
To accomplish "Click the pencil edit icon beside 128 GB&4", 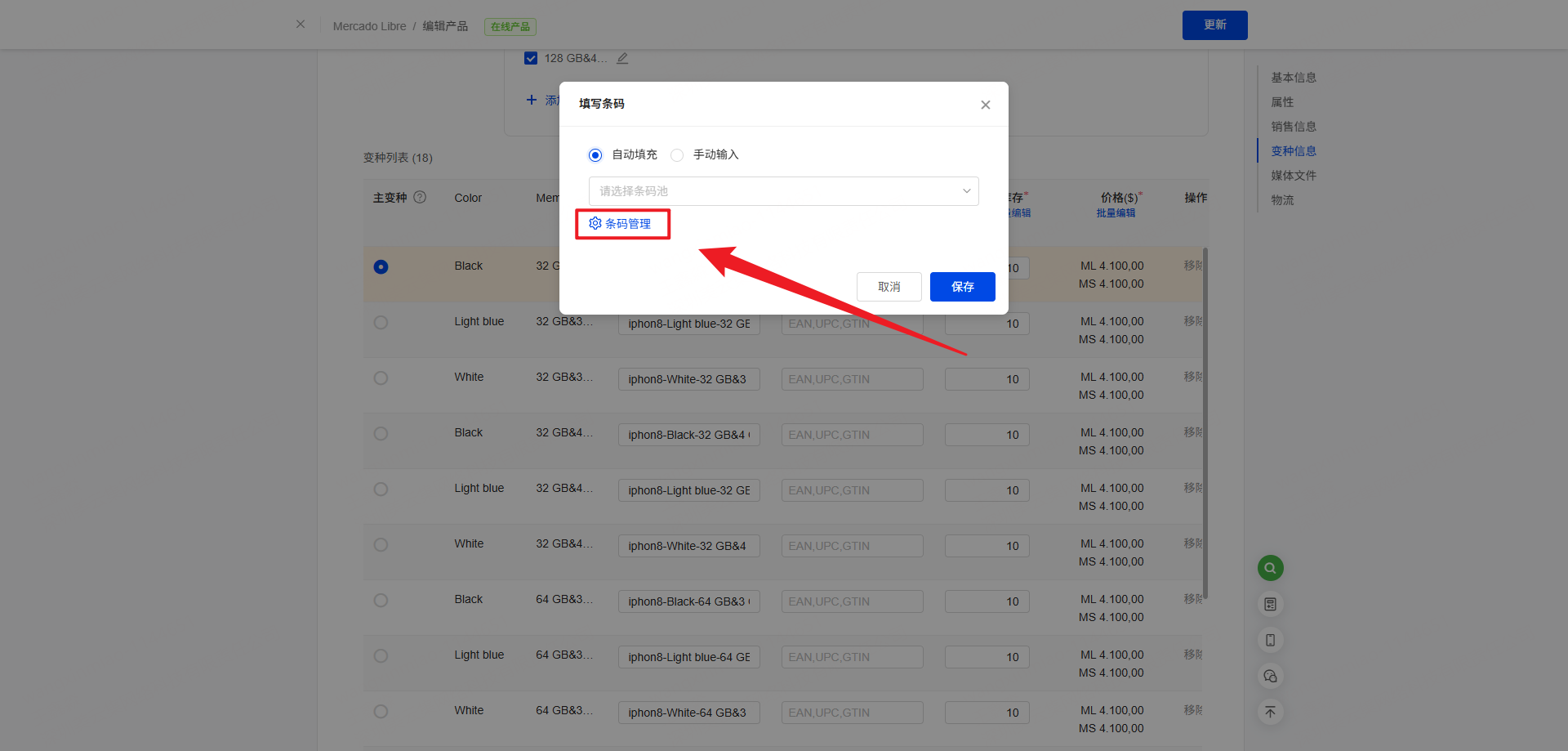I will [x=622, y=59].
